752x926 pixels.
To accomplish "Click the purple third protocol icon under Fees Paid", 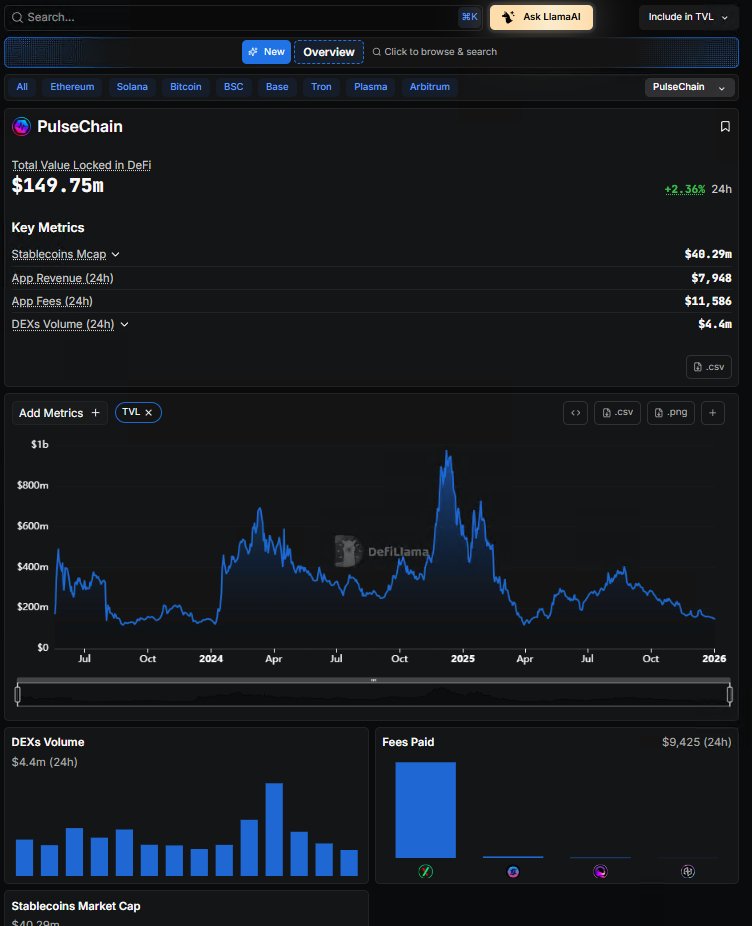I will click(x=600, y=871).
